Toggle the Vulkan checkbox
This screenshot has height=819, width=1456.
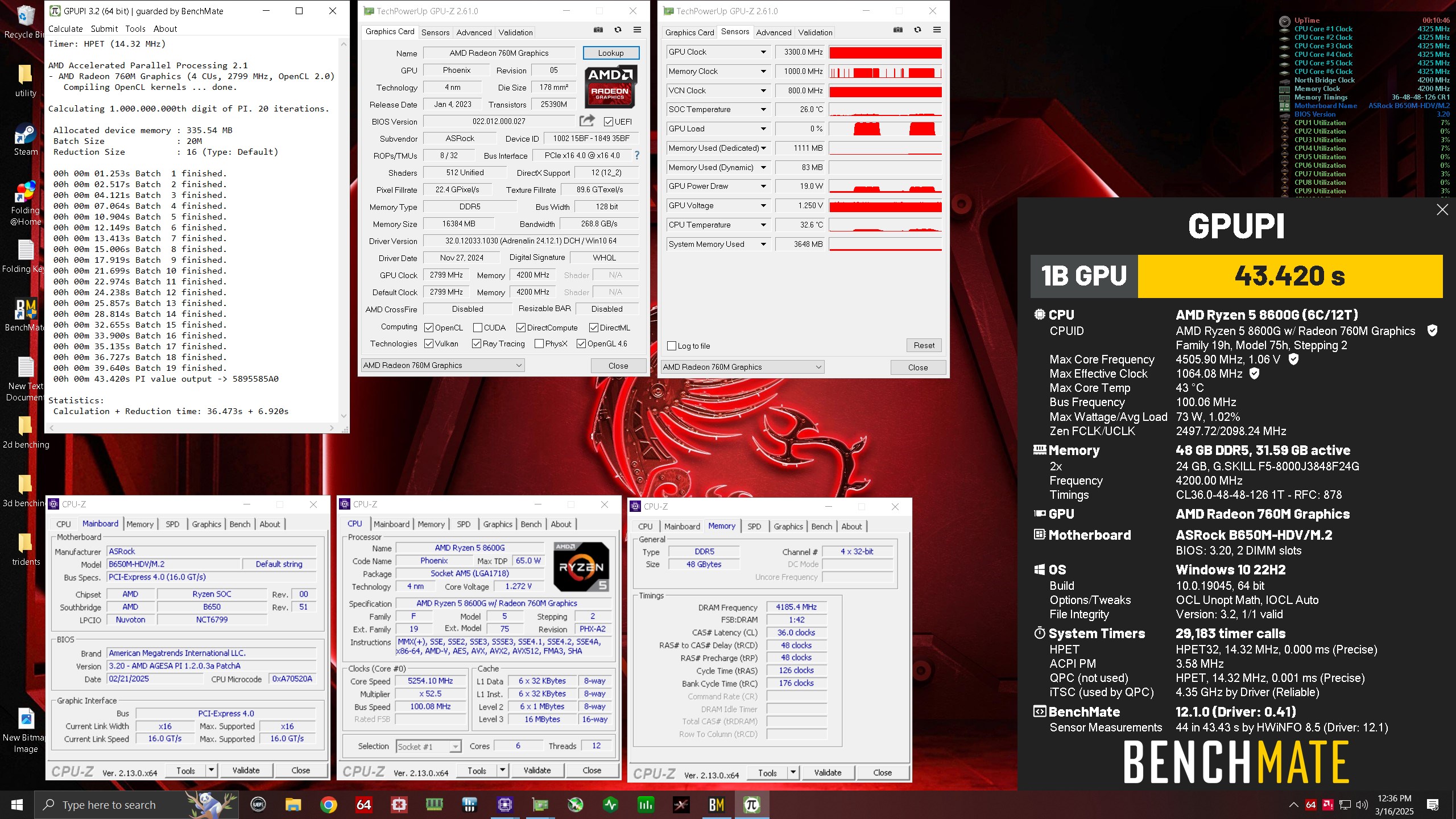click(x=429, y=344)
